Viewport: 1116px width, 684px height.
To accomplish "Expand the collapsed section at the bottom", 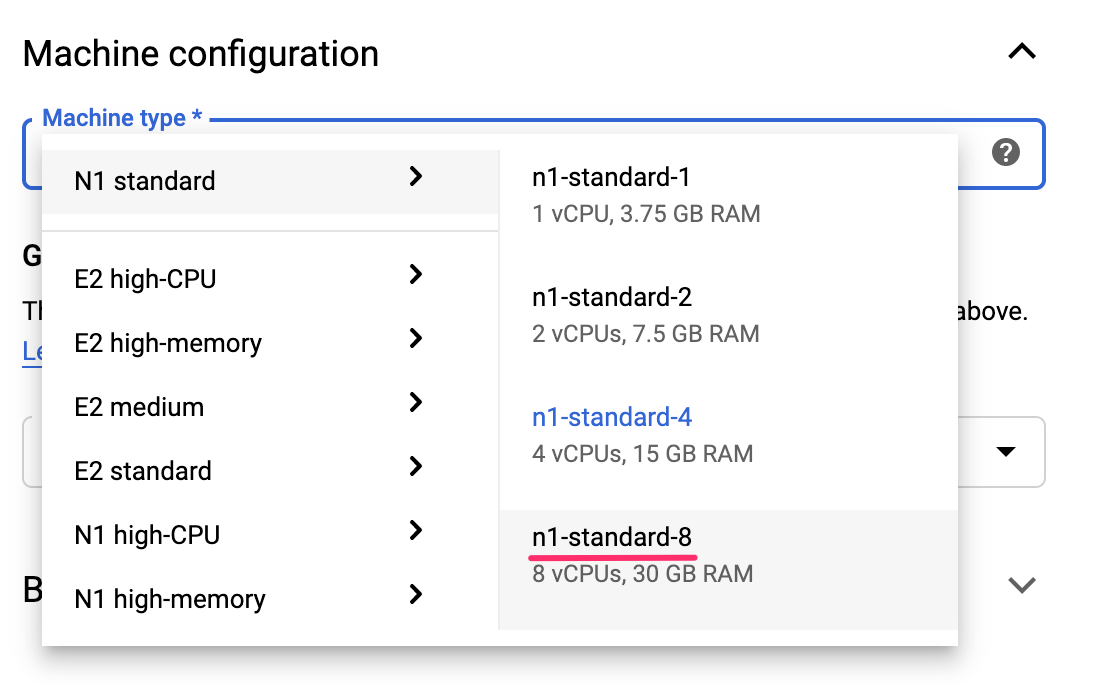I will [1021, 586].
